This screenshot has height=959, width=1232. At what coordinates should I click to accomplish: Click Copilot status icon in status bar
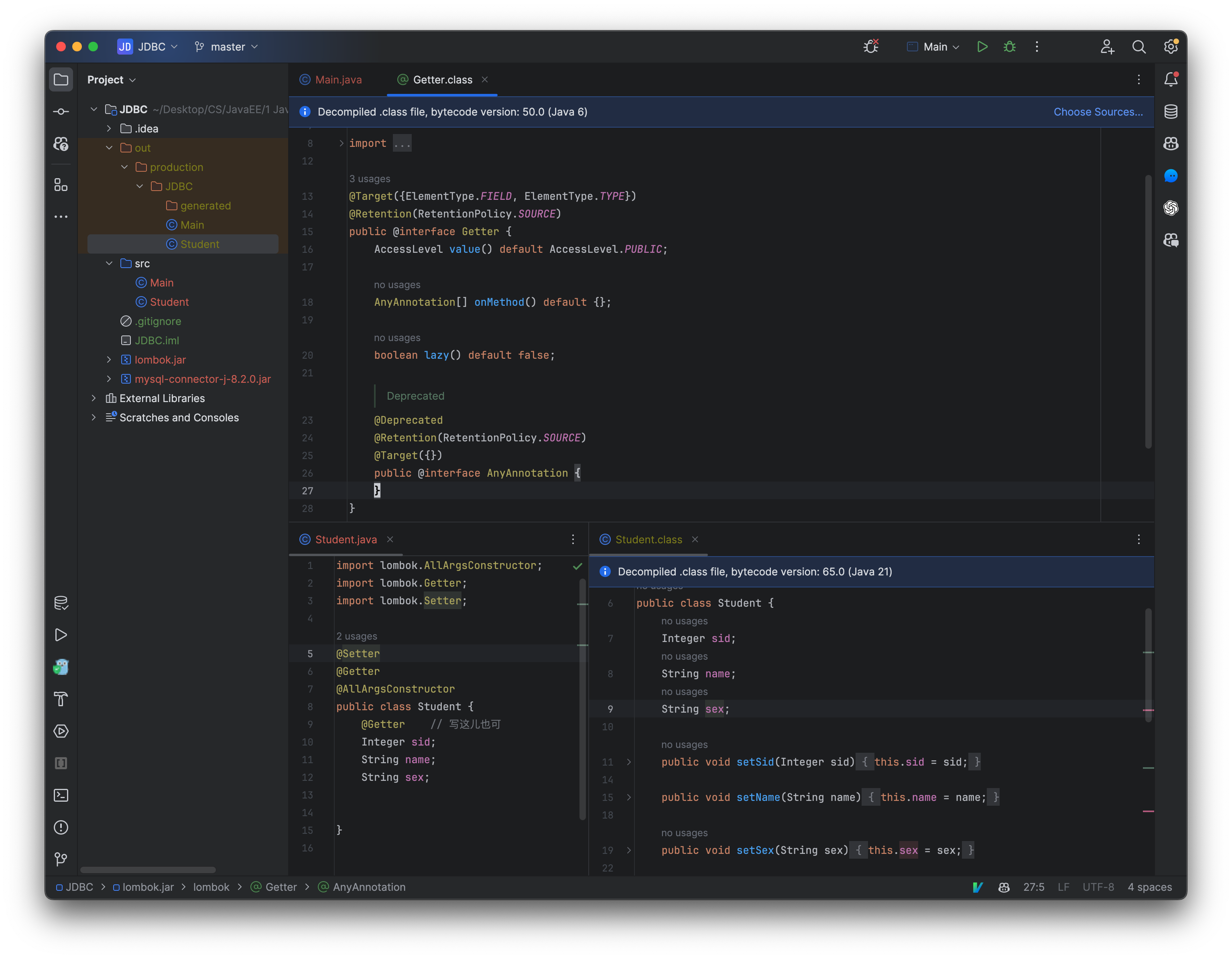click(1004, 887)
